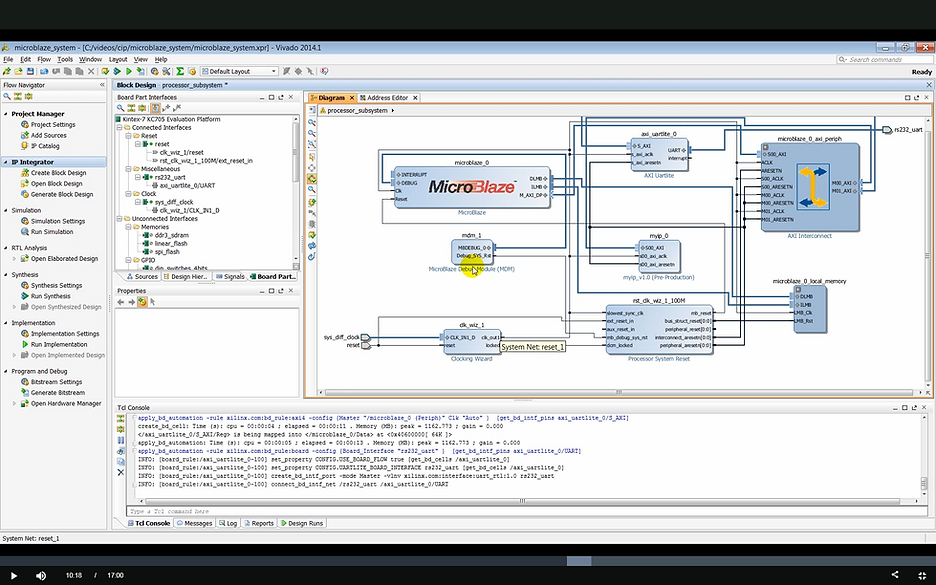Click the search icon in Board Part Interfaces

(x=120, y=108)
